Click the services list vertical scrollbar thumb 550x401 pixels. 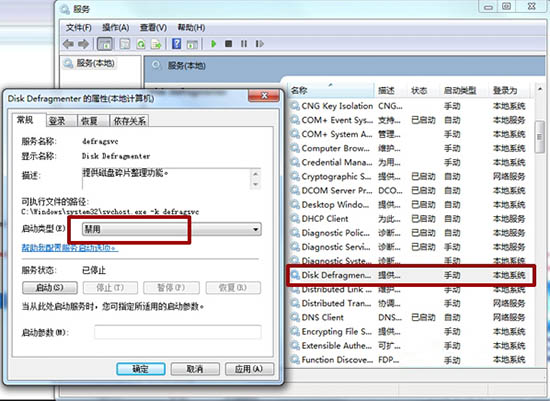coord(539,137)
